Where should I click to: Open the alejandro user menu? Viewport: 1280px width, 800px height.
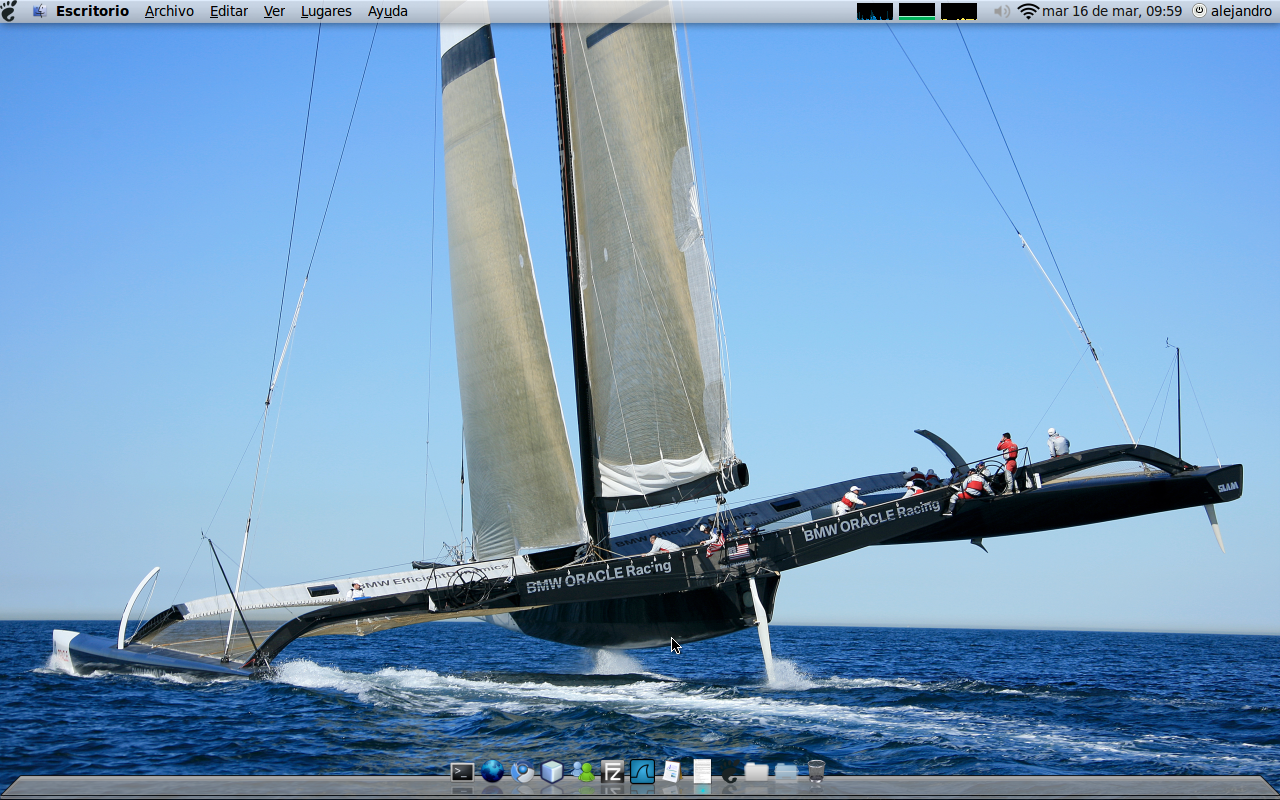[x=1241, y=11]
